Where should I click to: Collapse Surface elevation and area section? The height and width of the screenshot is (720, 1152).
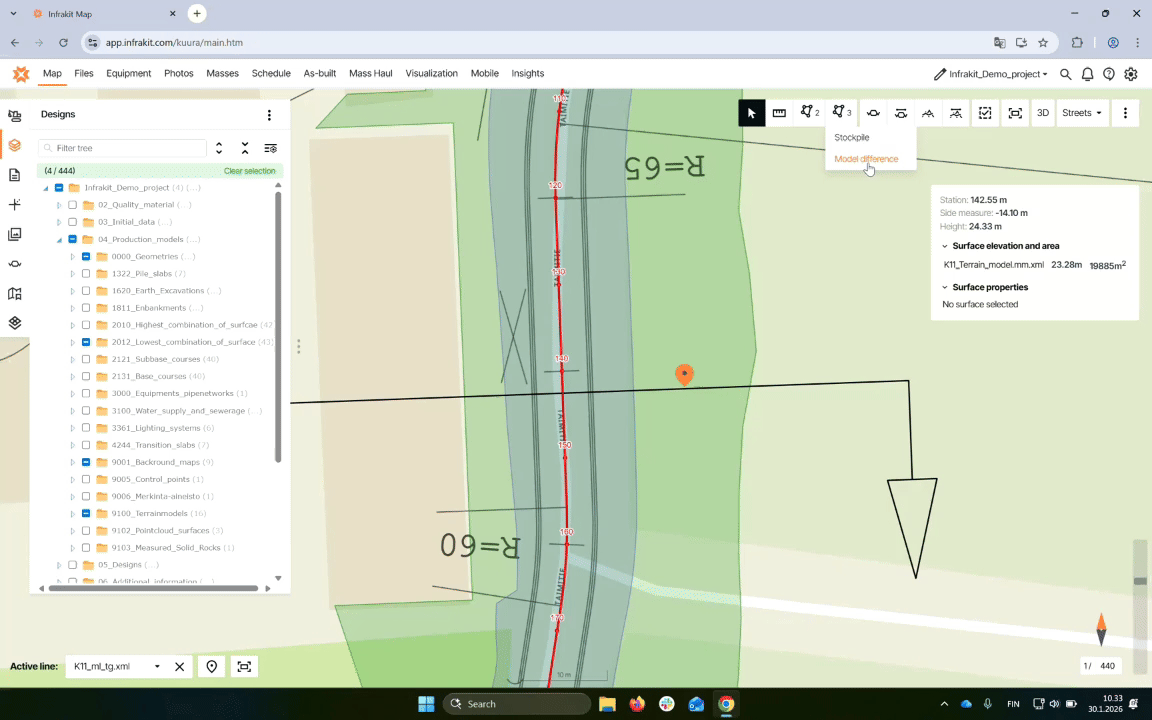tap(945, 246)
